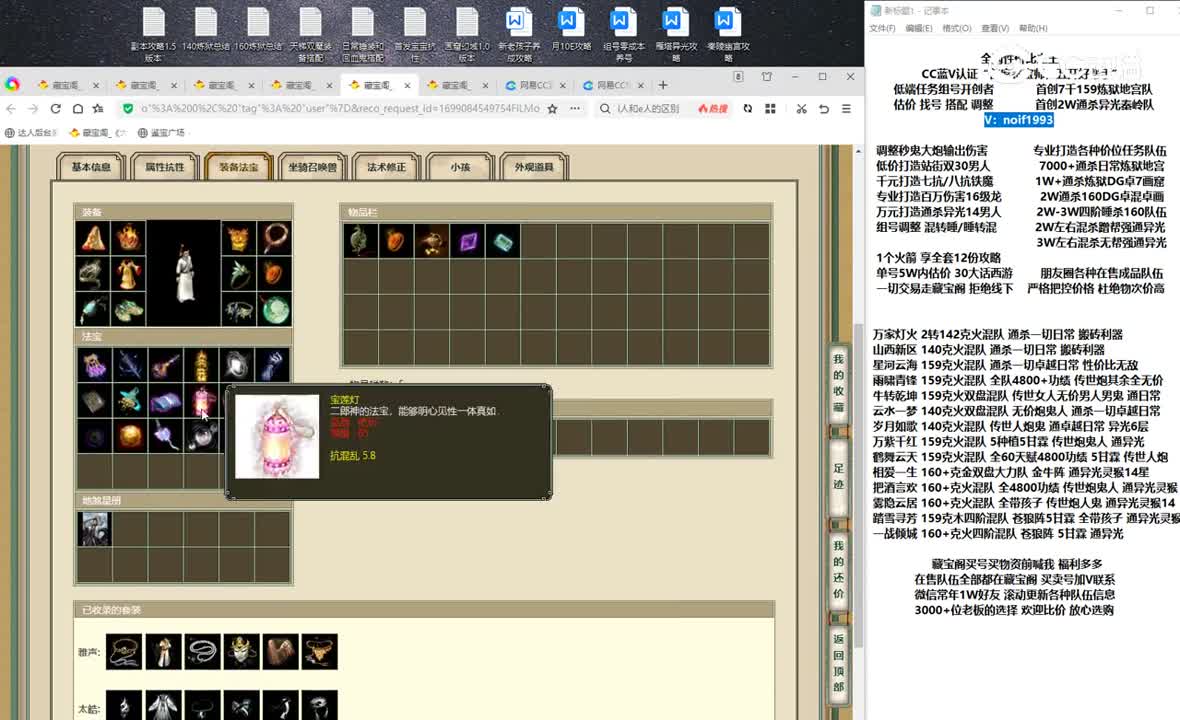This screenshot has width=1180, height=720.
Task: Click the browser reload button
Action: (55, 108)
